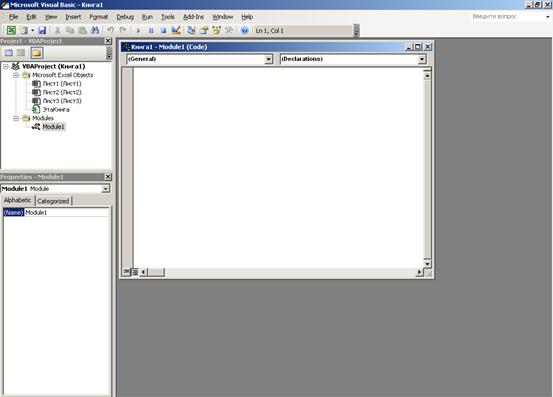Viewport: 553px width, 397px height.
Task: Open the Window menu
Action: coord(223,17)
